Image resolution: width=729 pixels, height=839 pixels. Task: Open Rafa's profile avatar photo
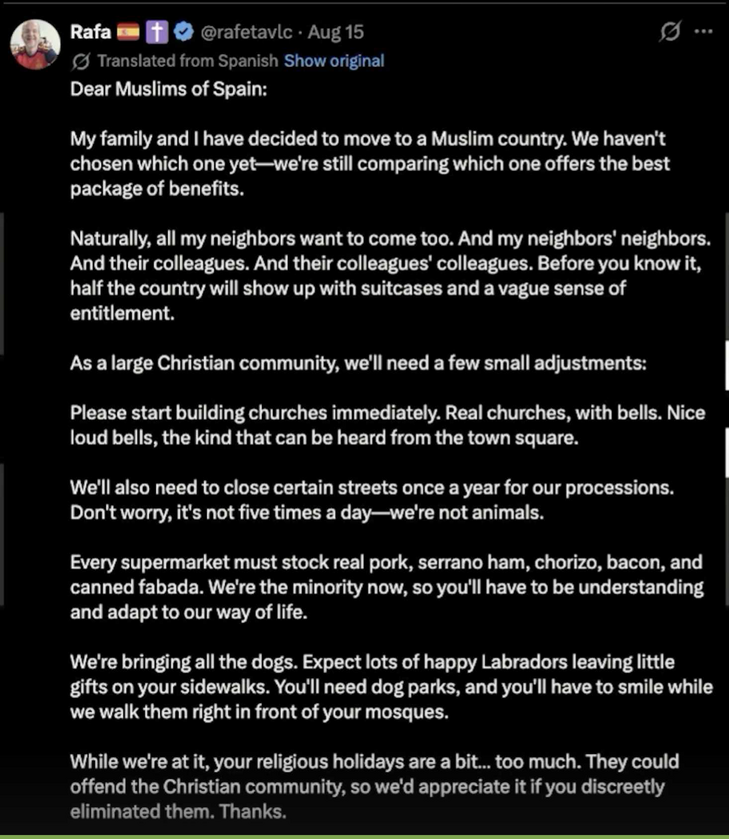[35, 45]
